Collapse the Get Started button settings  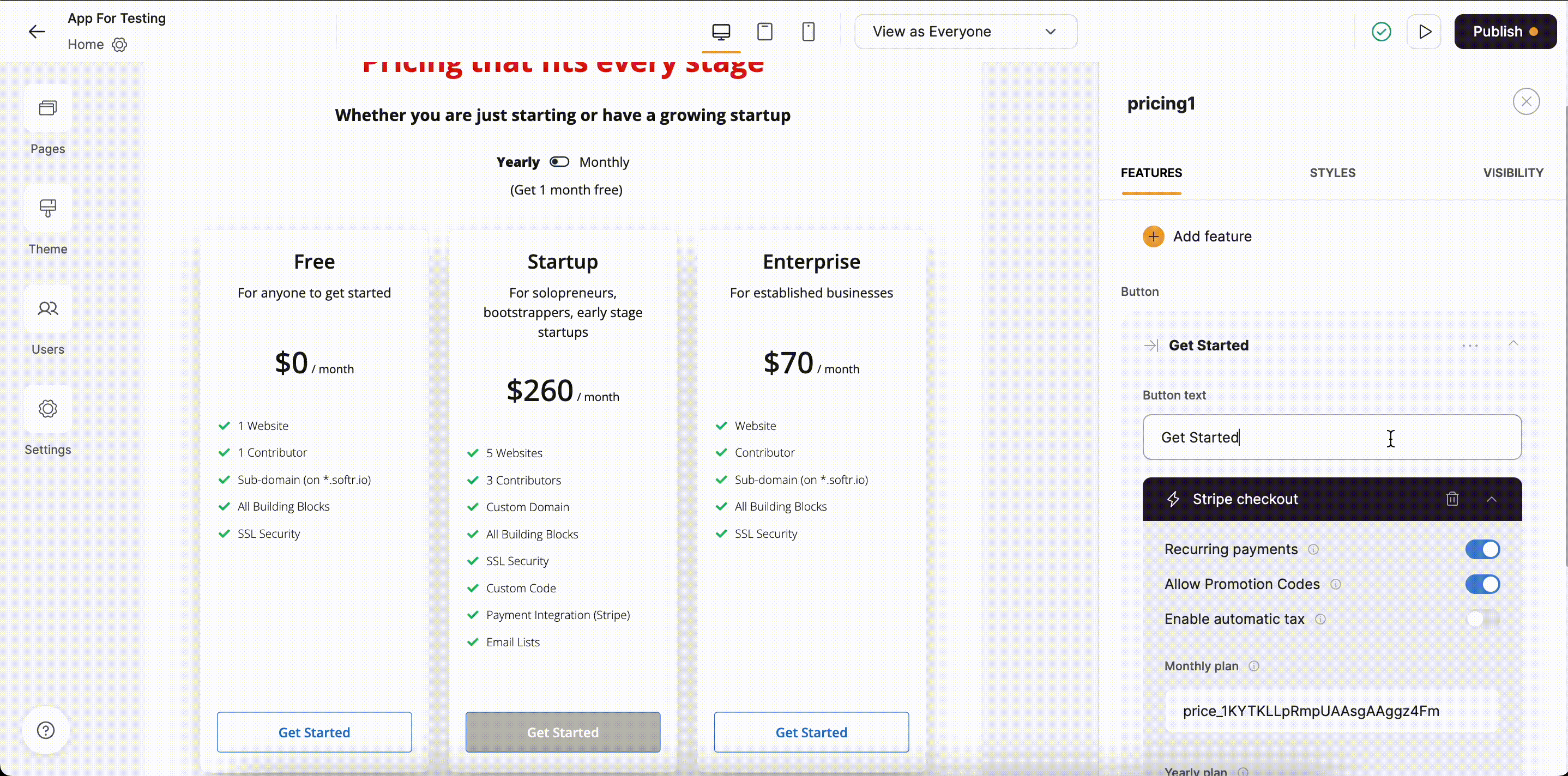click(1514, 344)
